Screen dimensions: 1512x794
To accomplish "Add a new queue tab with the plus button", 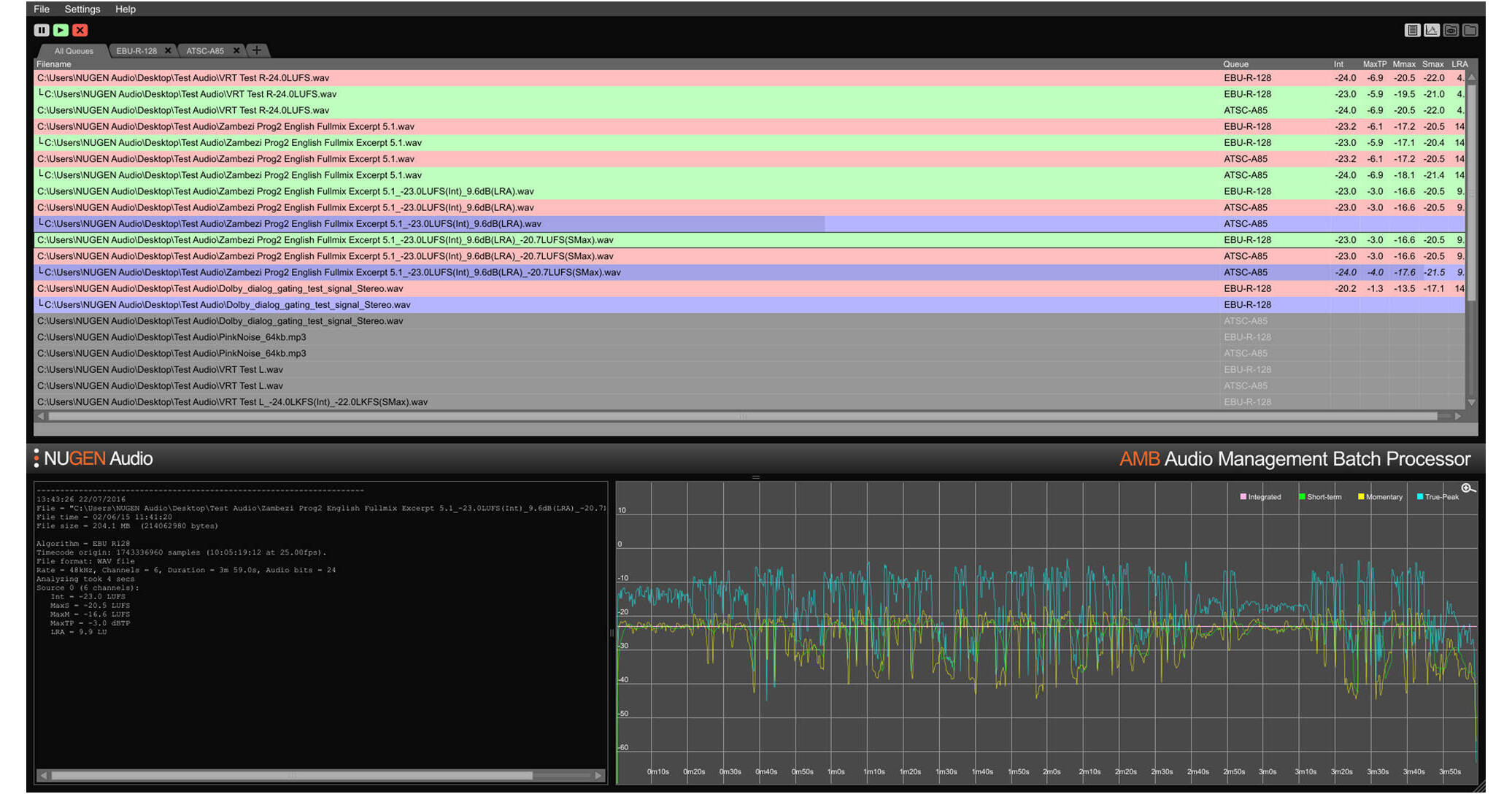I will pos(257,50).
